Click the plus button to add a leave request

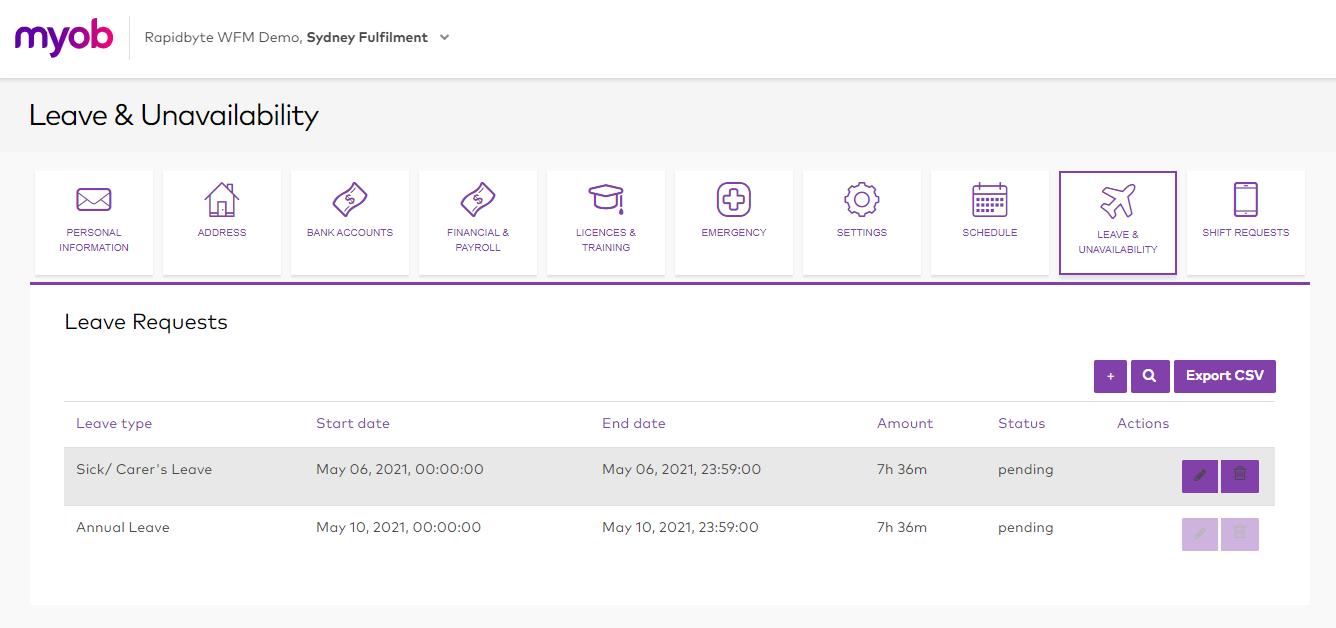pos(1110,375)
